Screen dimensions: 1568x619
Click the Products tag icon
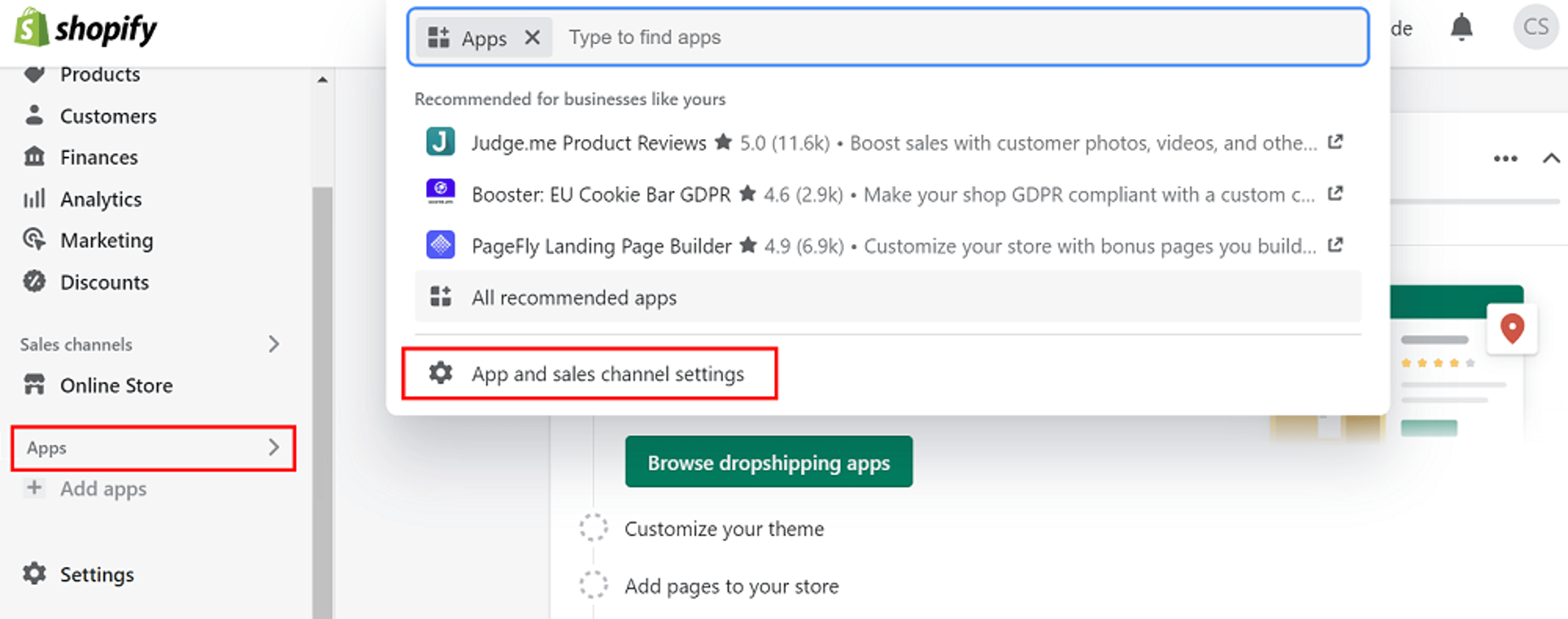[x=34, y=74]
